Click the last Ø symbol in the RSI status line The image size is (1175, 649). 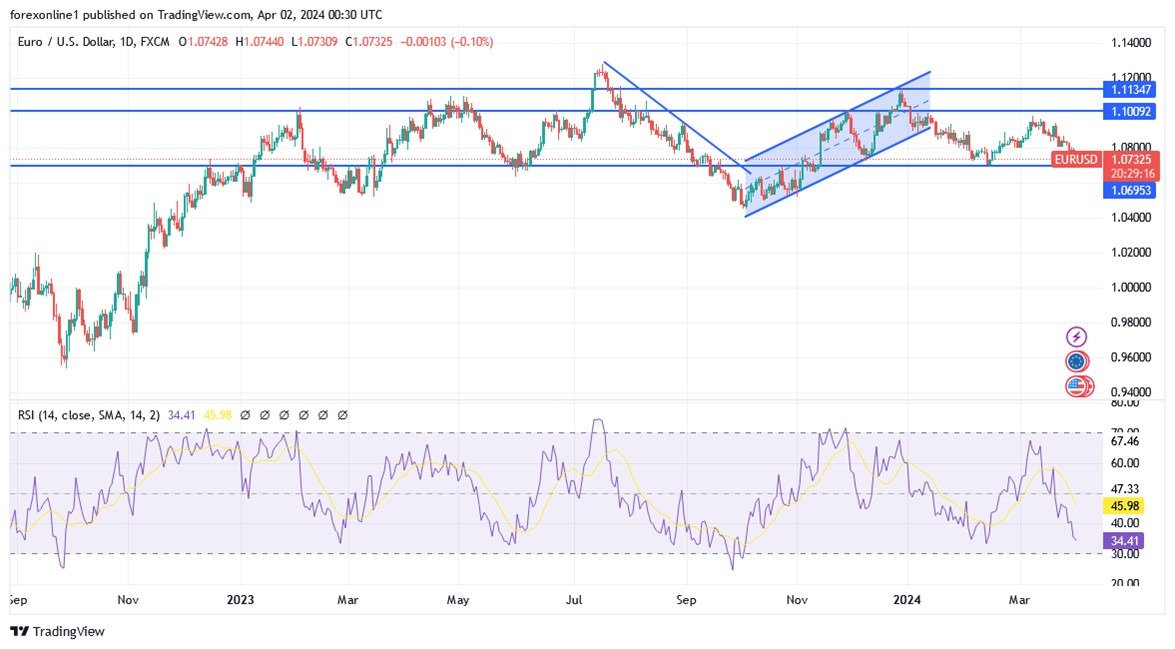point(341,414)
